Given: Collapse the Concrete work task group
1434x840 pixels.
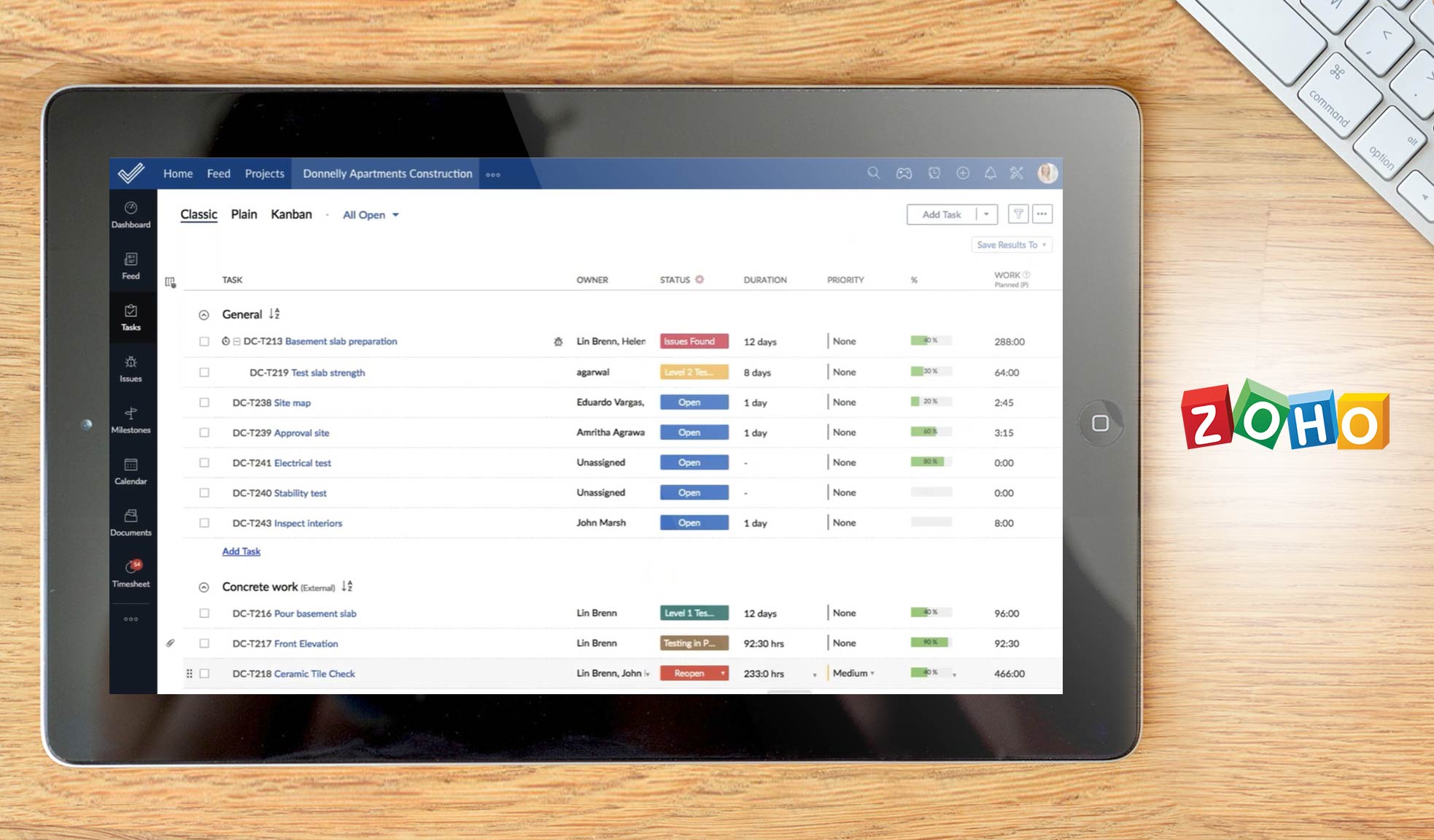Looking at the screenshot, I should coord(203,587).
